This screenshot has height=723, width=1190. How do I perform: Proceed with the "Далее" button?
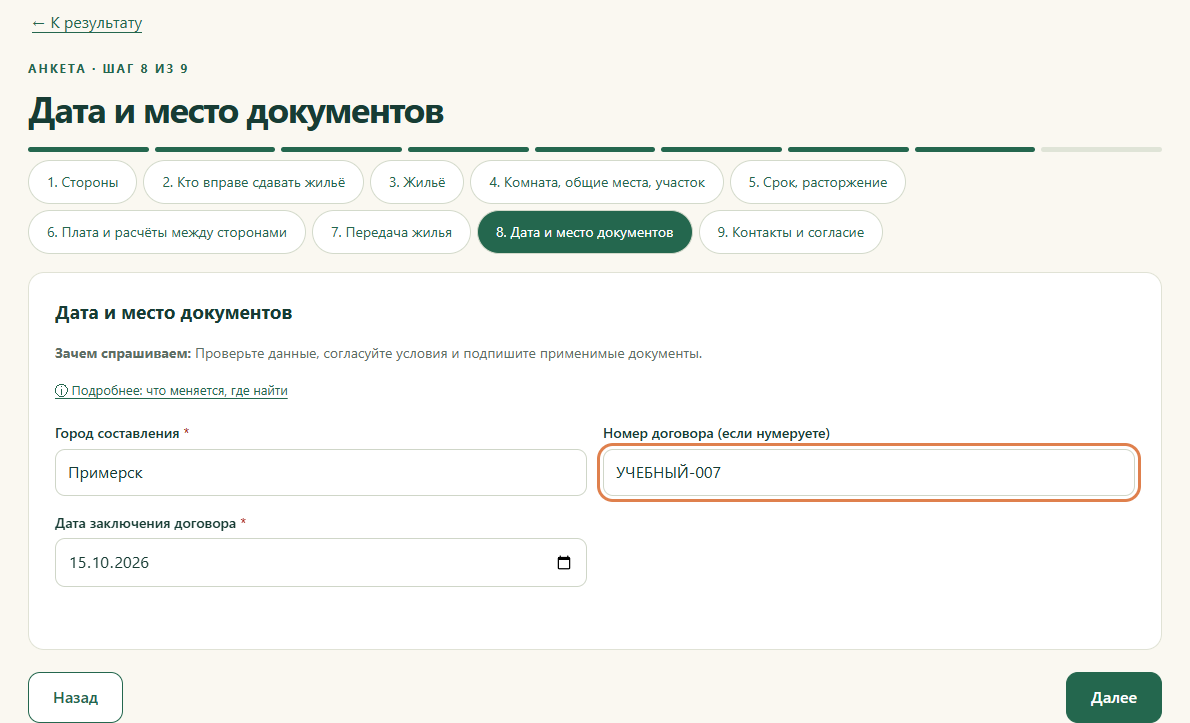[1113, 697]
